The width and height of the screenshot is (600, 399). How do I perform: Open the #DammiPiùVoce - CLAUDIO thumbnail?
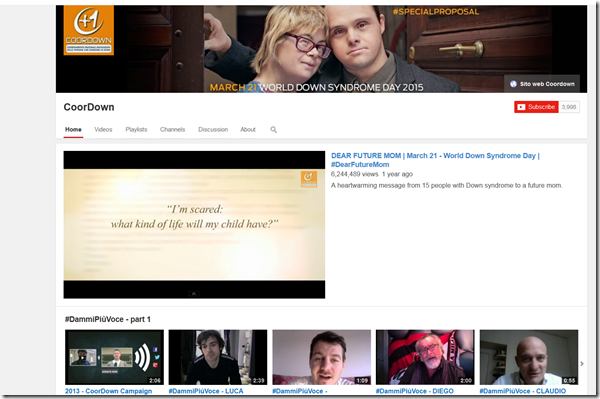pos(529,357)
